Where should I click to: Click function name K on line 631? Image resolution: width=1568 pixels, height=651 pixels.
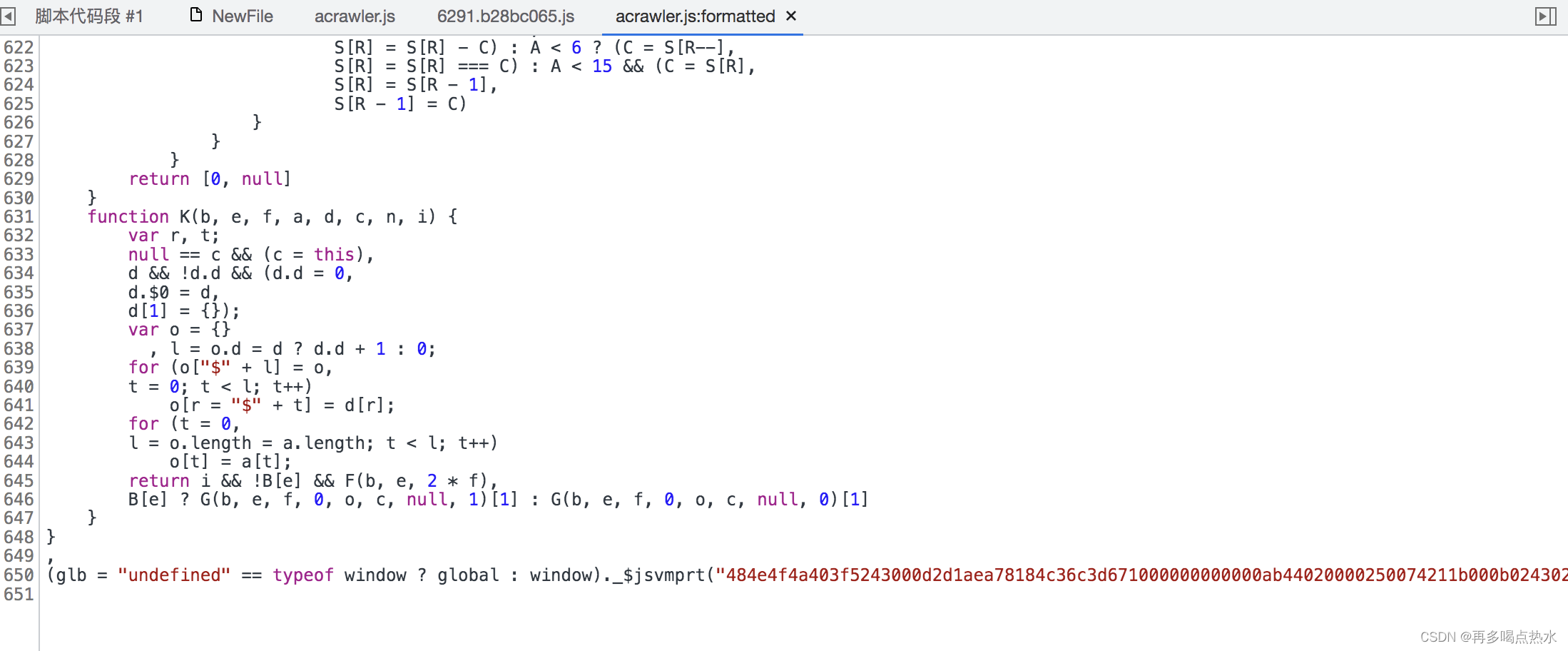point(185,216)
